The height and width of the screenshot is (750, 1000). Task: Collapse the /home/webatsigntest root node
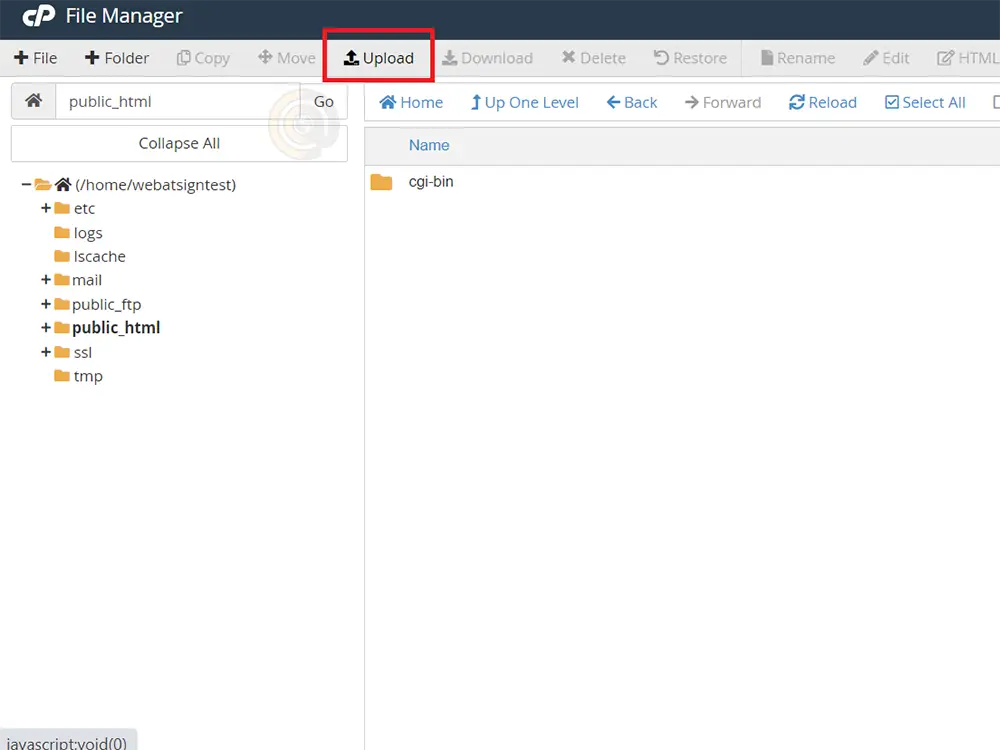26,184
